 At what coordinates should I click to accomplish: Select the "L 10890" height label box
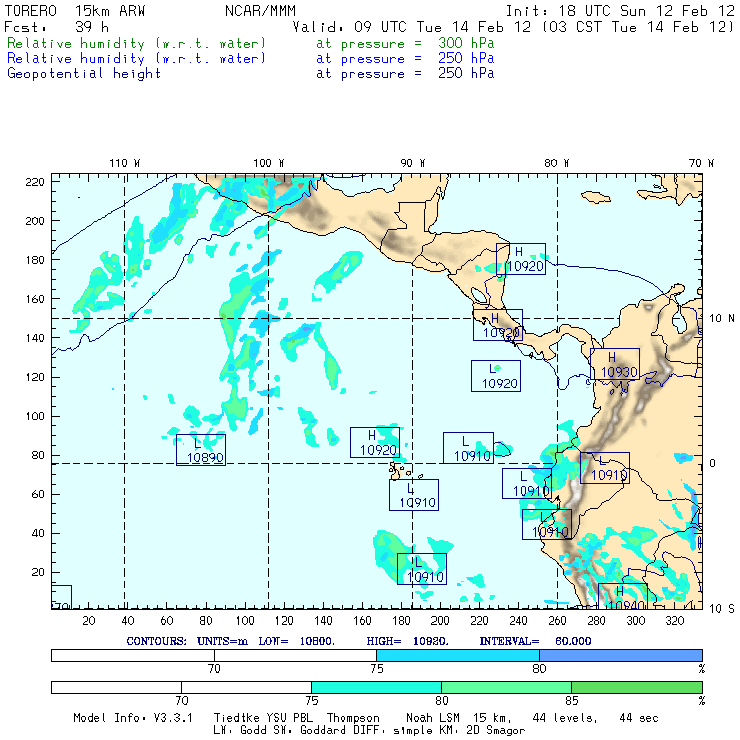tap(201, 450)
